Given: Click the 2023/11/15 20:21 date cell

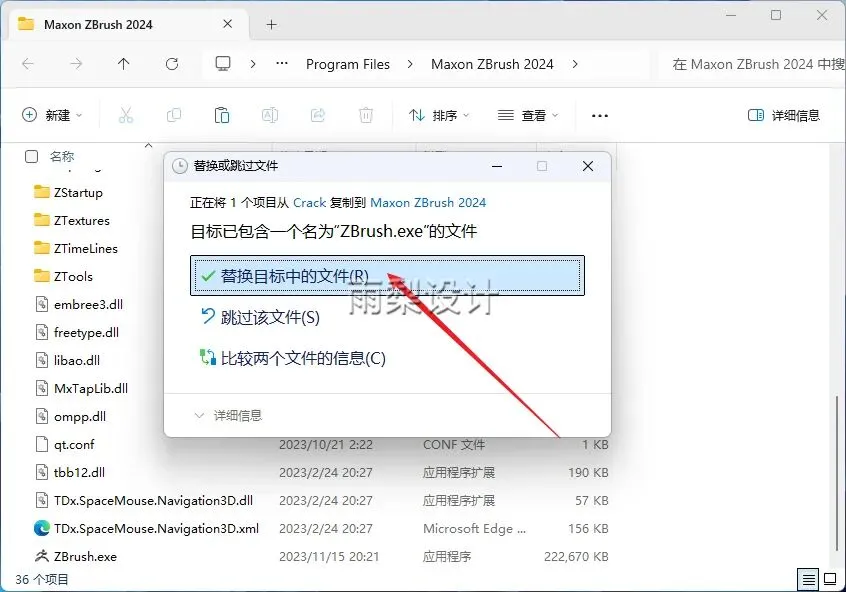Looking at the screenshot, I should point(329,556).
